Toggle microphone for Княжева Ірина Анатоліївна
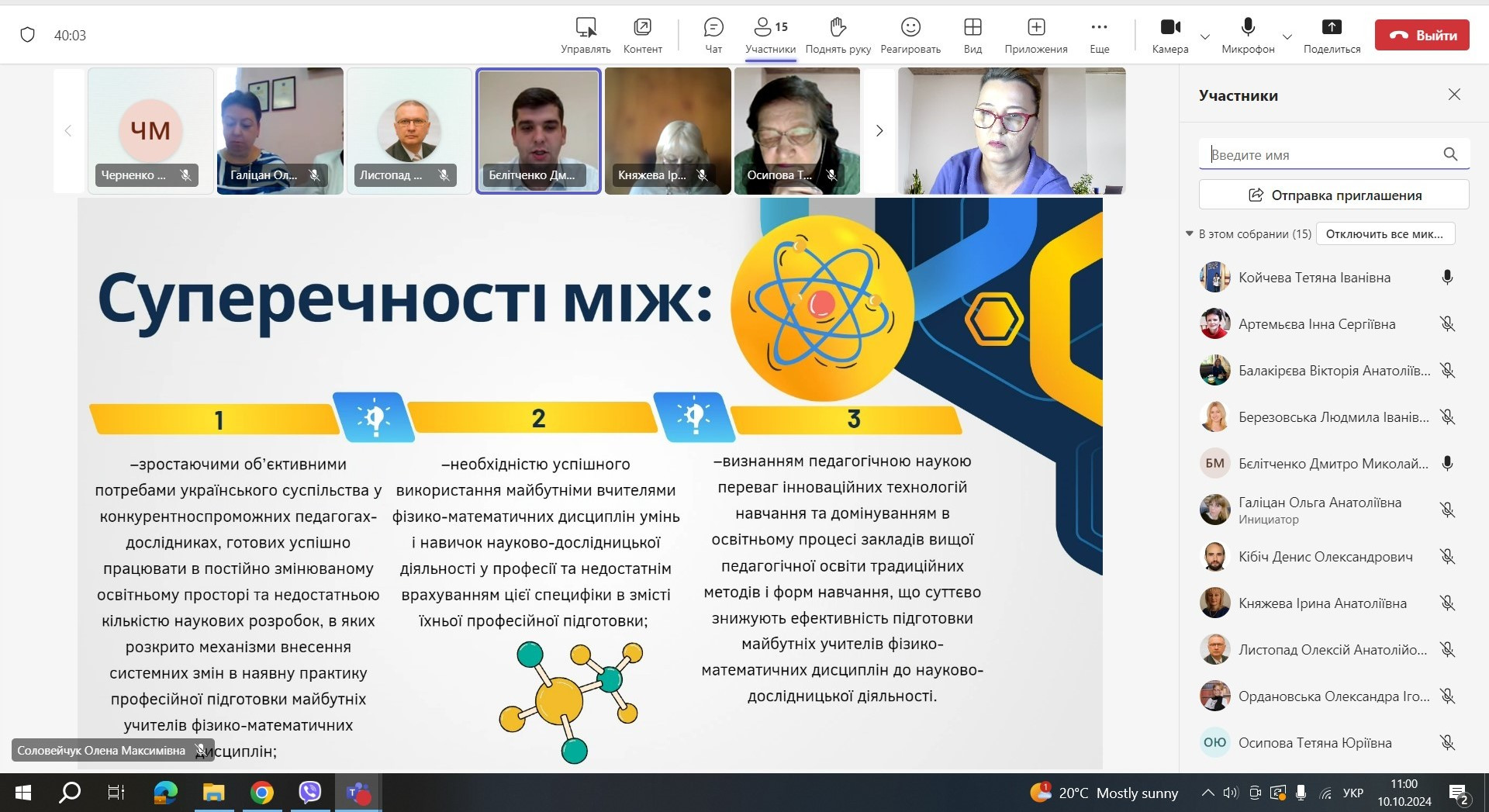The image size is (1489, 812). (x=1447, y=603)
